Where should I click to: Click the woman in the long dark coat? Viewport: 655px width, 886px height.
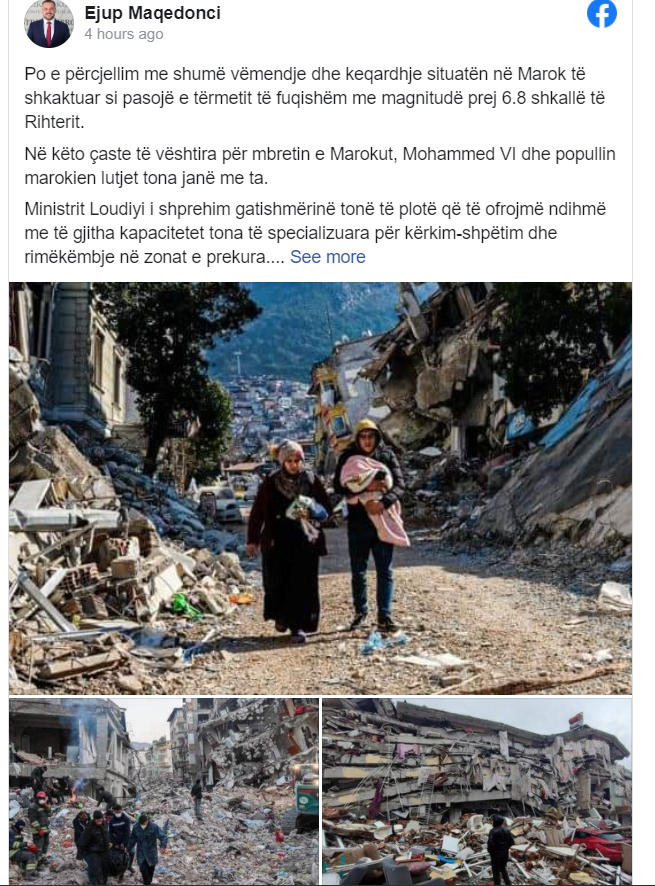pyautogui.click(x=289, y=541)
